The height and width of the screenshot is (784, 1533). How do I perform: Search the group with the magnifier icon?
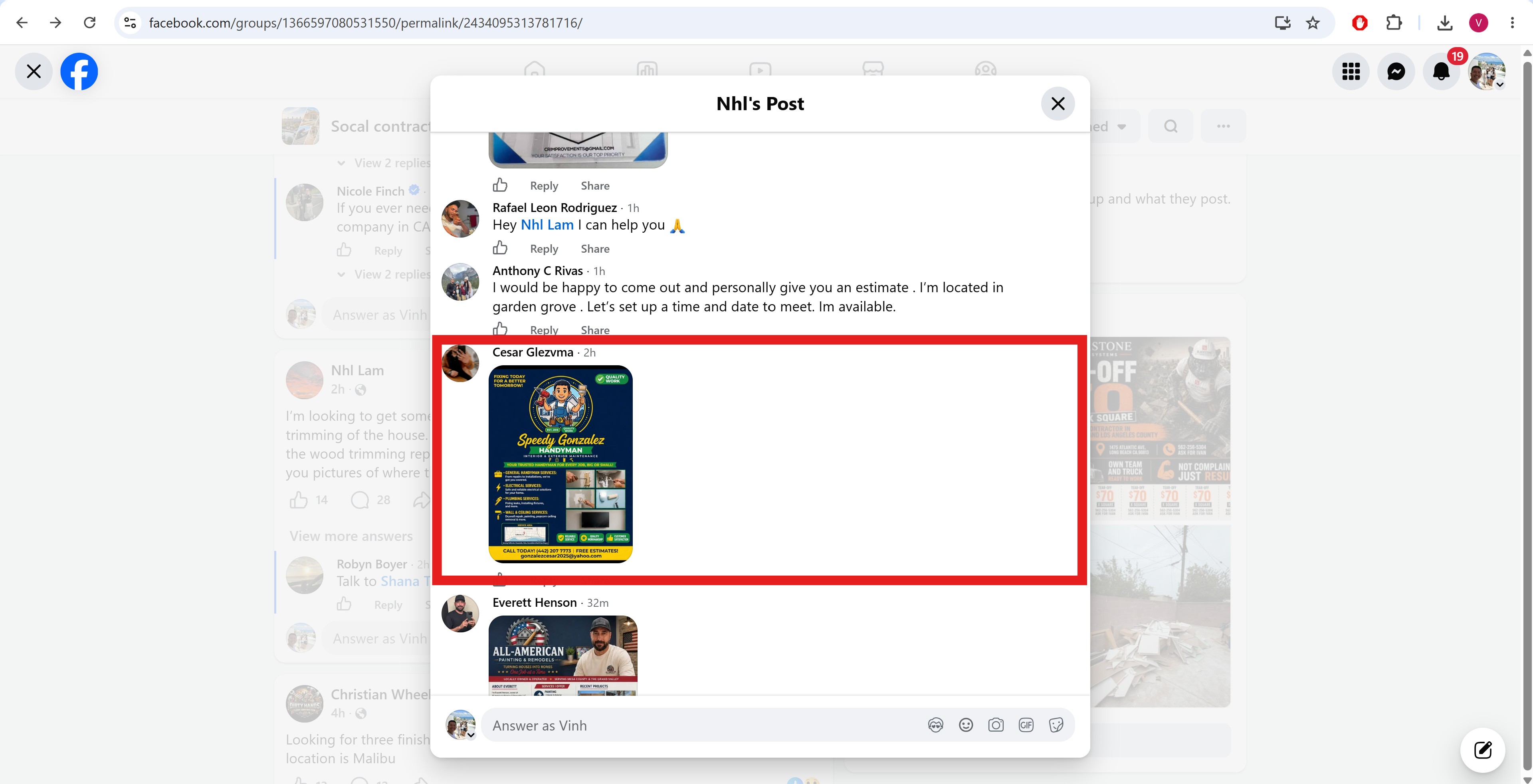(x=1171, y=126)
